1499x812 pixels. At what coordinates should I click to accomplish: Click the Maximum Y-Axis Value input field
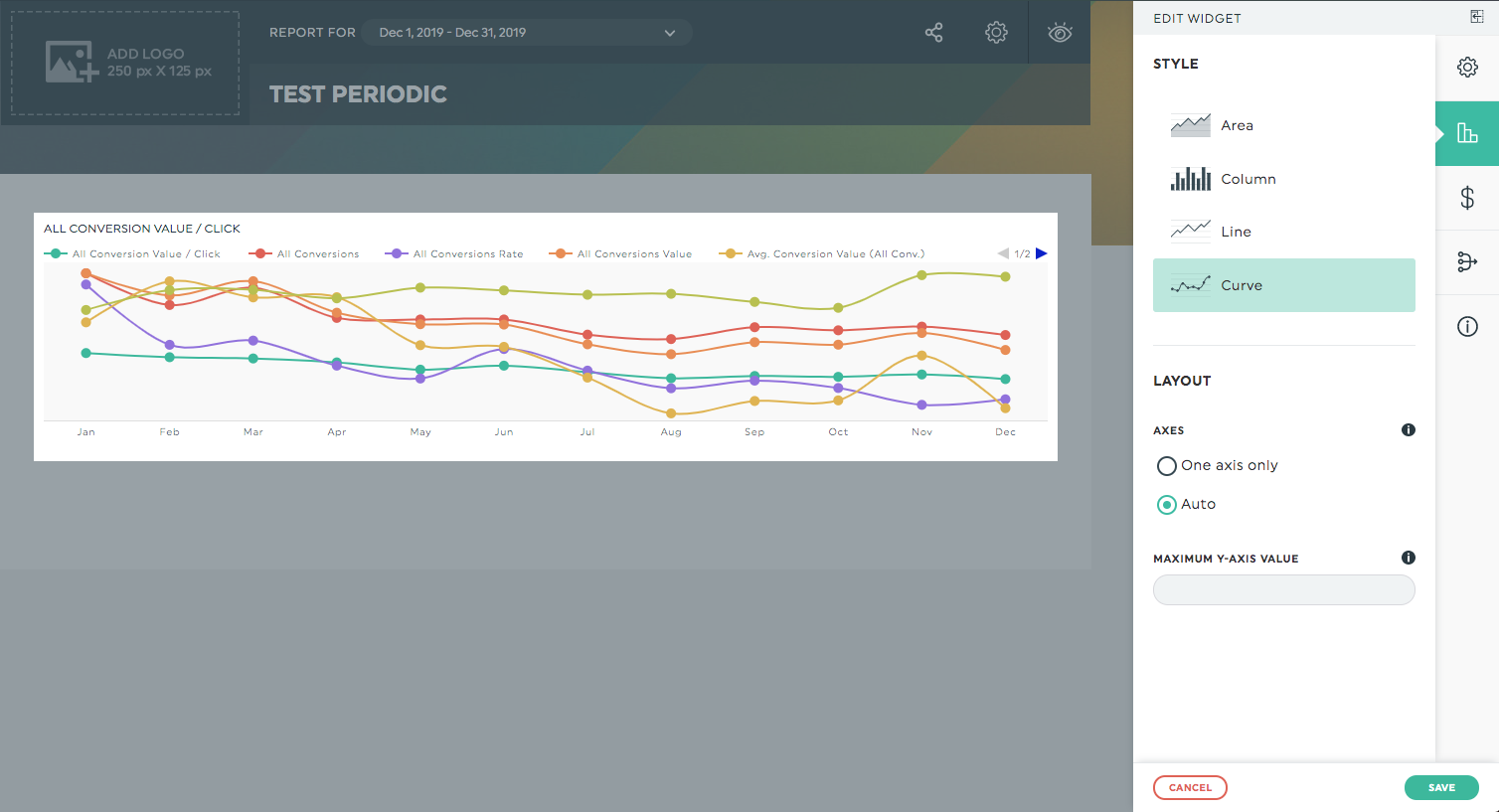pos(1283,589)
